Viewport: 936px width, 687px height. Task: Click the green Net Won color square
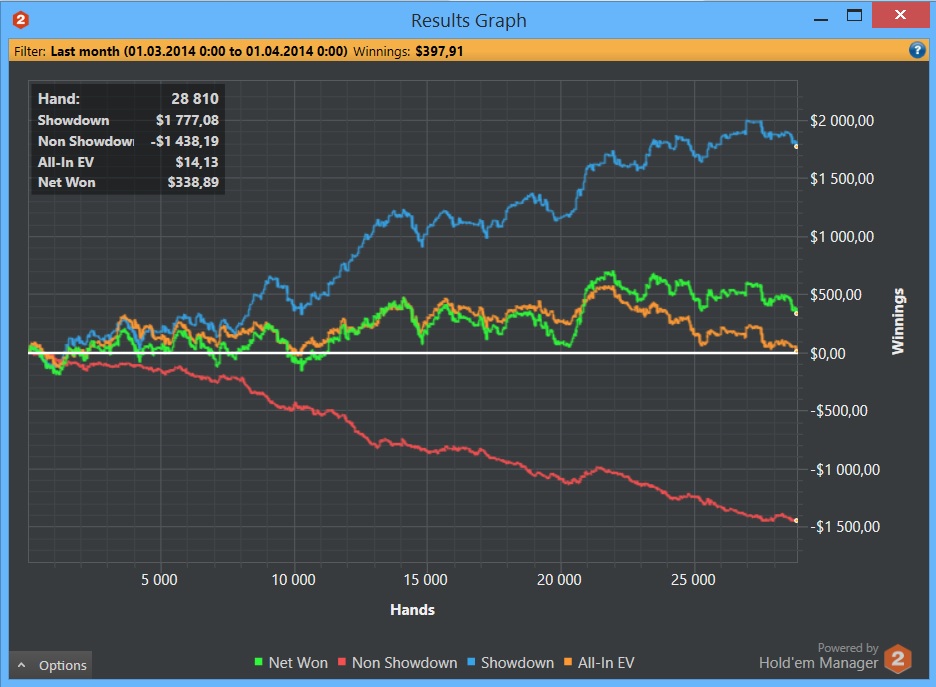coord(258,661)
